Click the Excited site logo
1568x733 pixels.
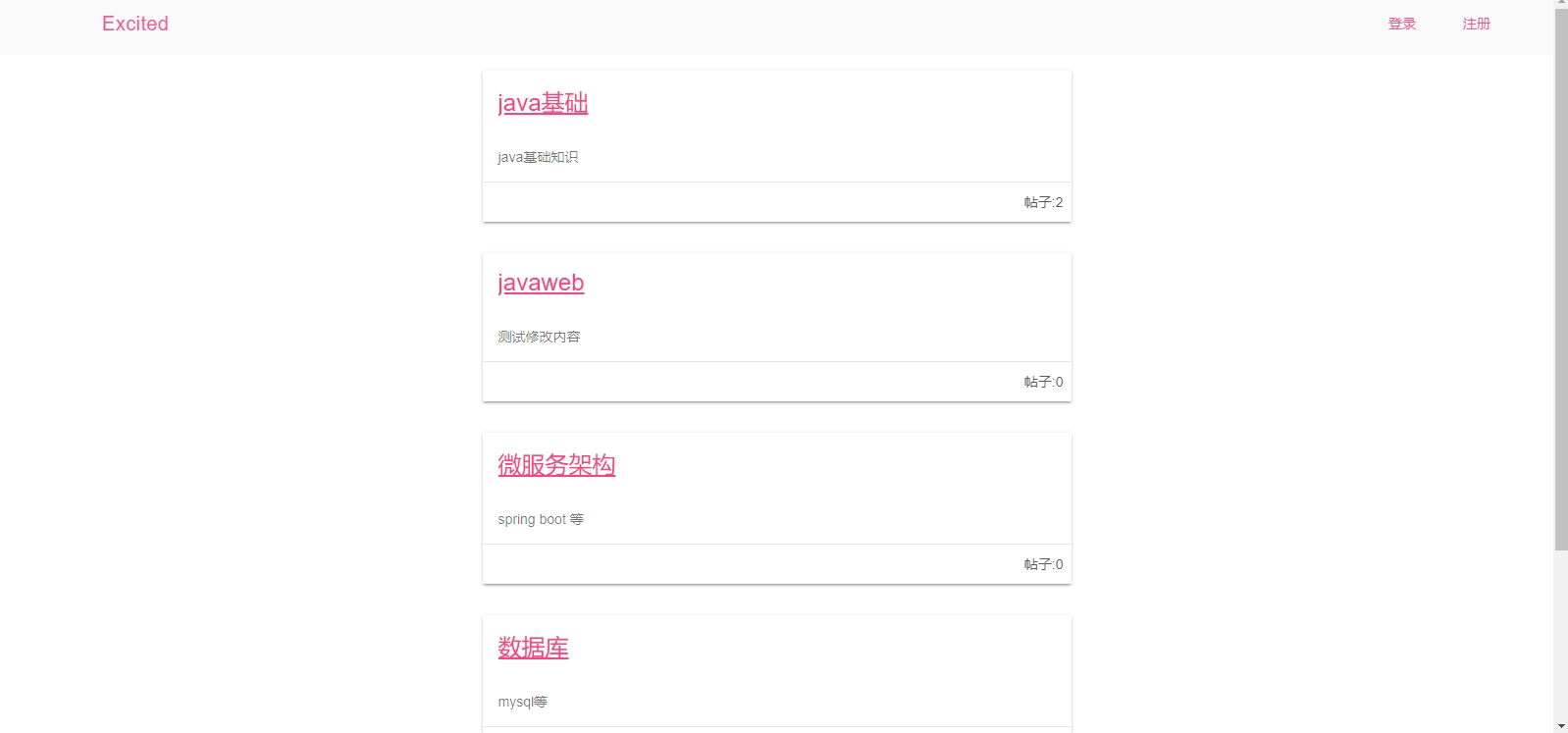[x=135, y=24]
